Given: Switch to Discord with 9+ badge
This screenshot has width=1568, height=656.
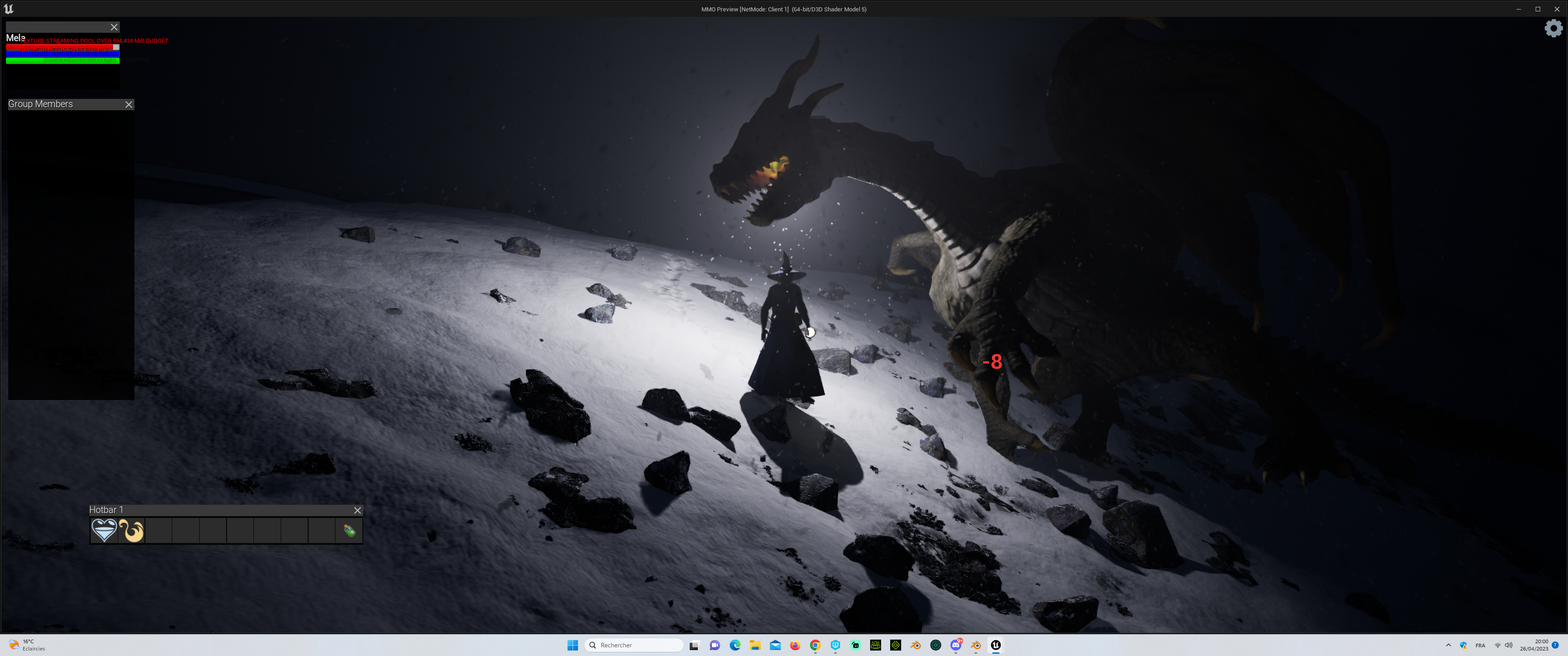Looking at the screenshot, I should (956, 645).
